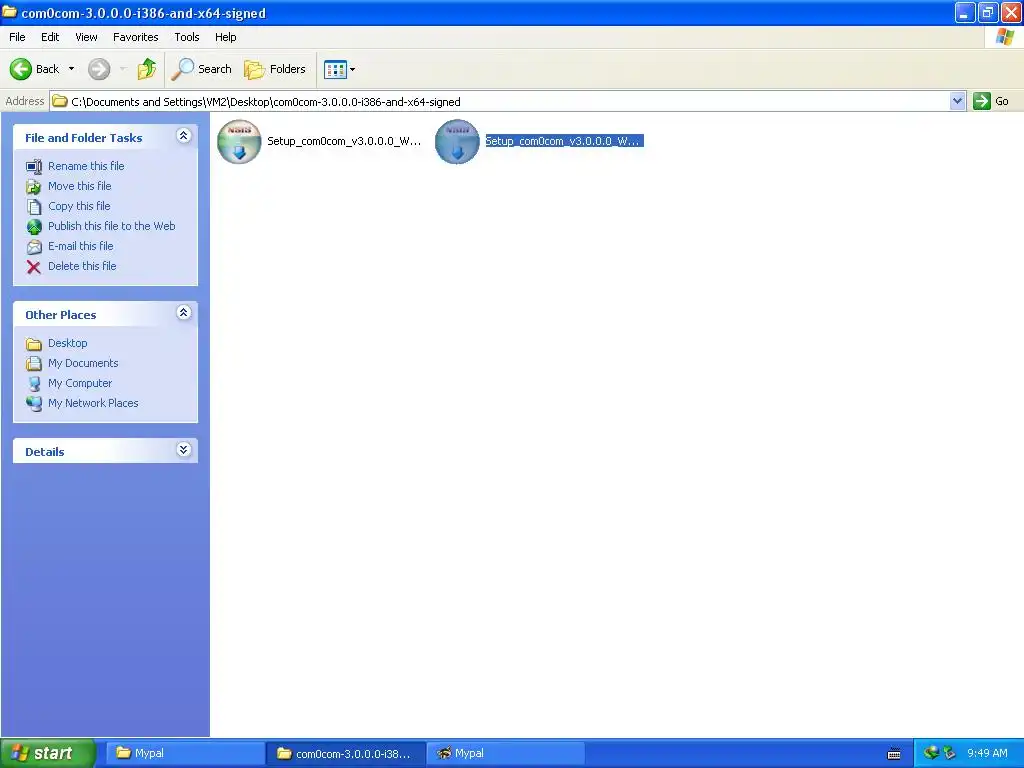
Task: Click the red X delete icon
Action: coord(34,267)
